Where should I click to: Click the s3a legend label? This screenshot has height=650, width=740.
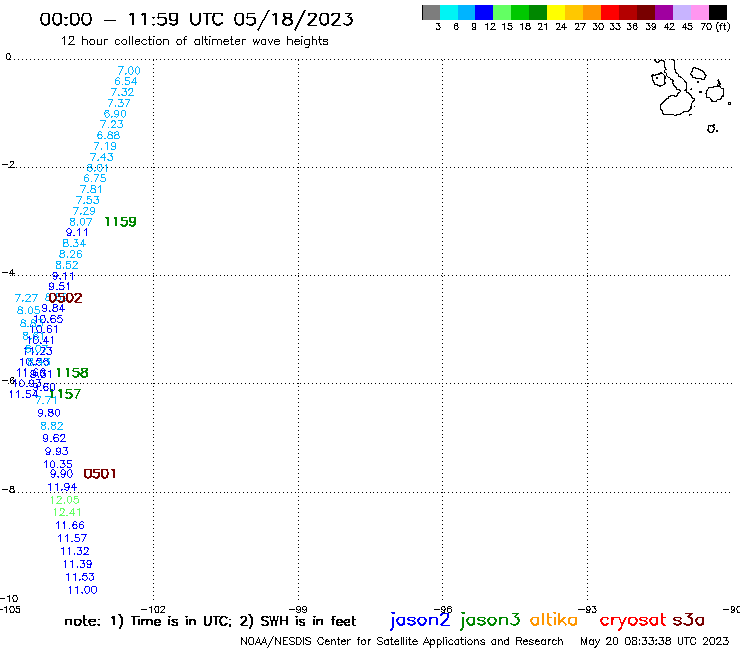[x=688, y=620]
